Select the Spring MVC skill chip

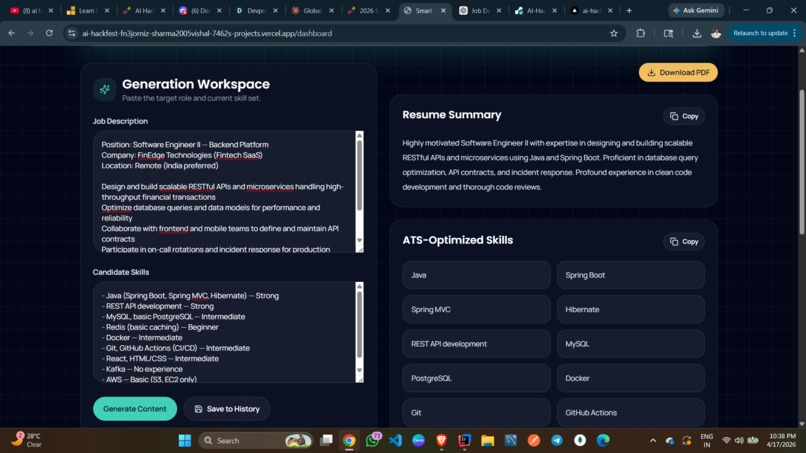(477, 310)
